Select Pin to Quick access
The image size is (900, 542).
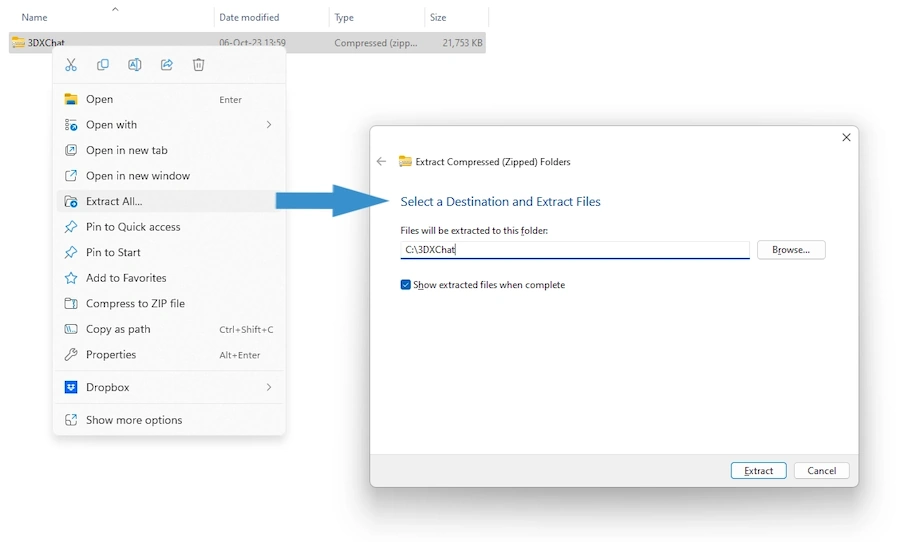click(133, 227)
